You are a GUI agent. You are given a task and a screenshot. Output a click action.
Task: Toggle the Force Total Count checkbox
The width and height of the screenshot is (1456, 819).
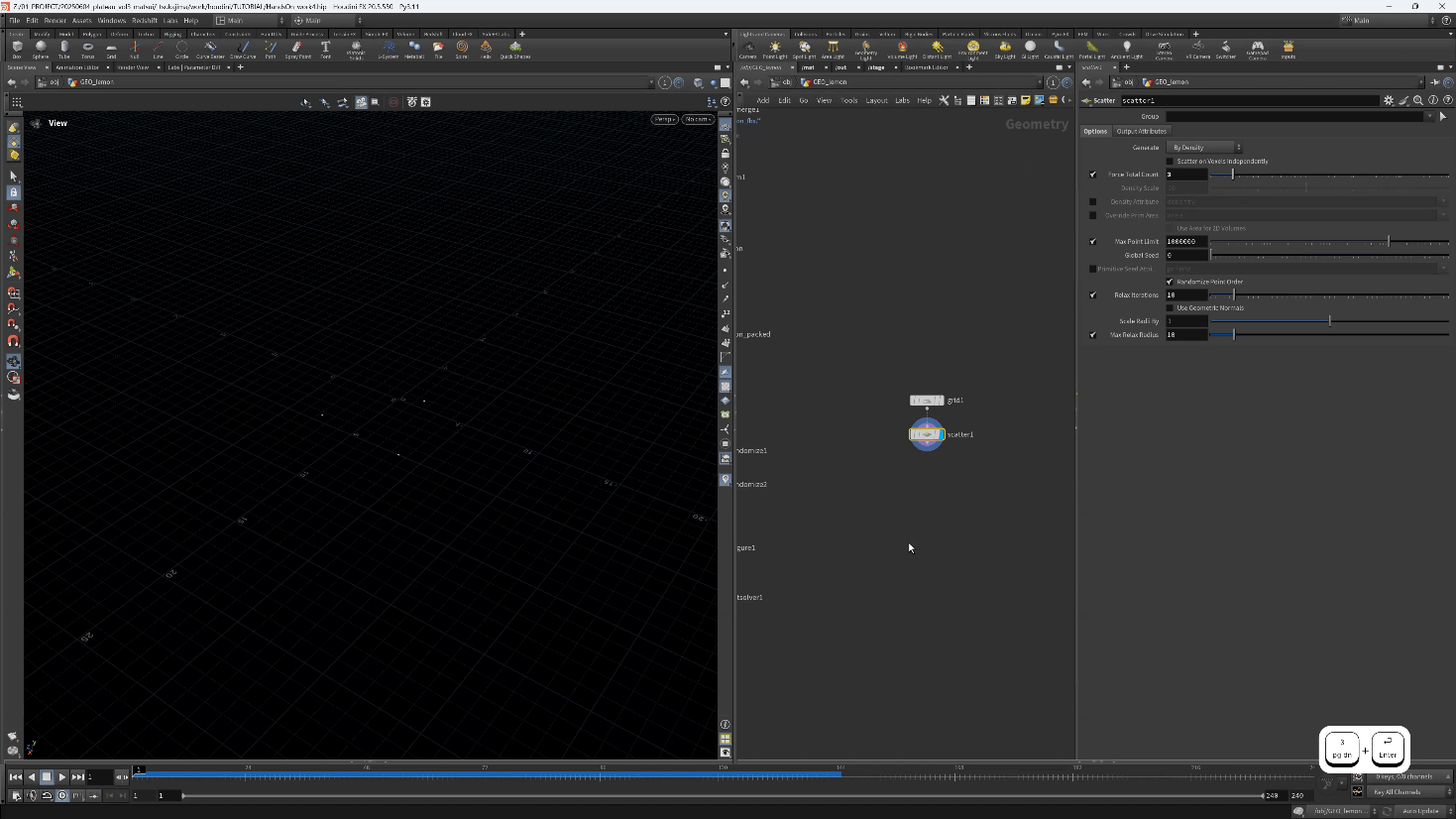click(x=1093, y=175)
